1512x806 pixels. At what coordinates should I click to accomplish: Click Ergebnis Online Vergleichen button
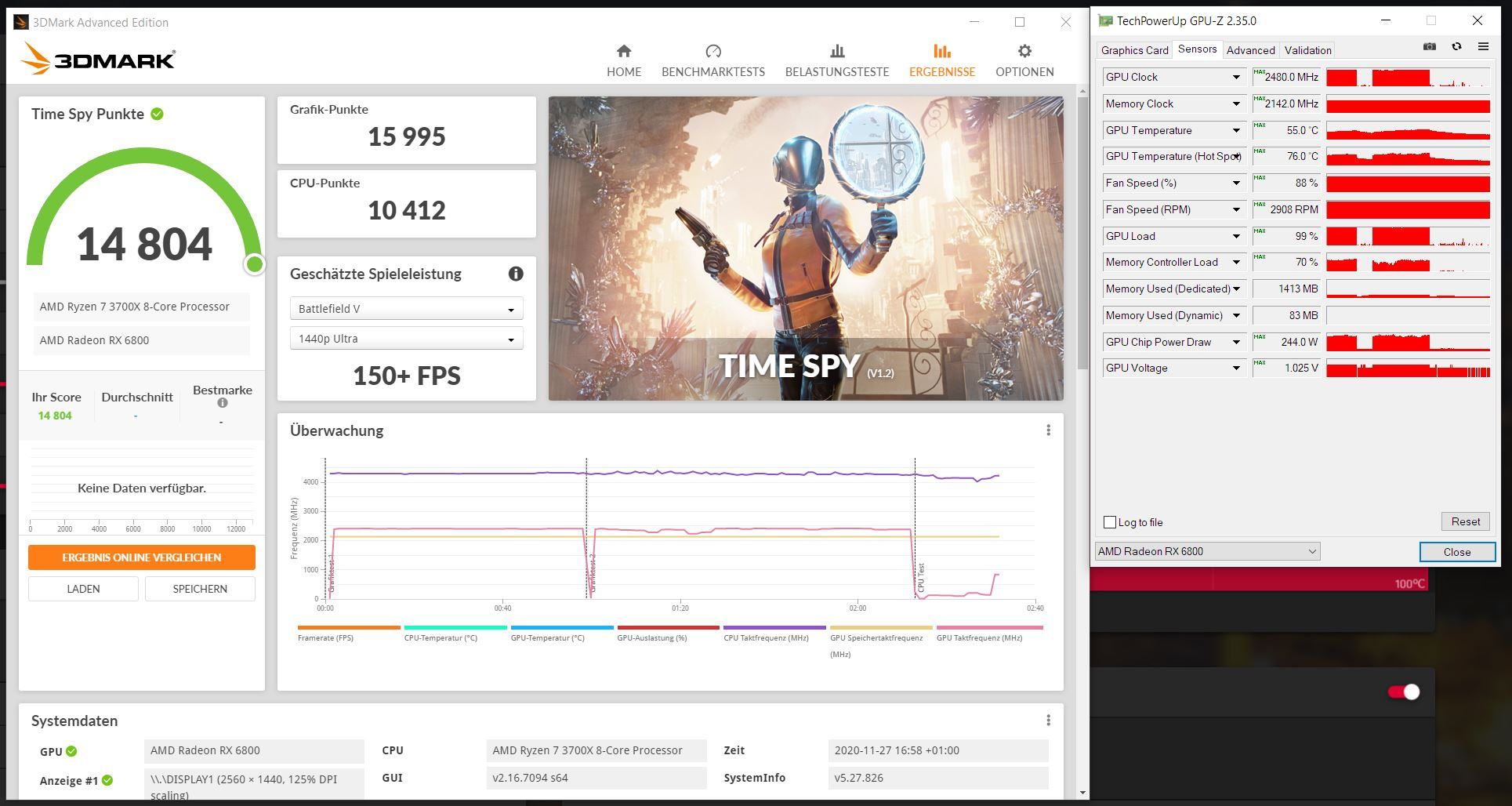click(142, 557)
